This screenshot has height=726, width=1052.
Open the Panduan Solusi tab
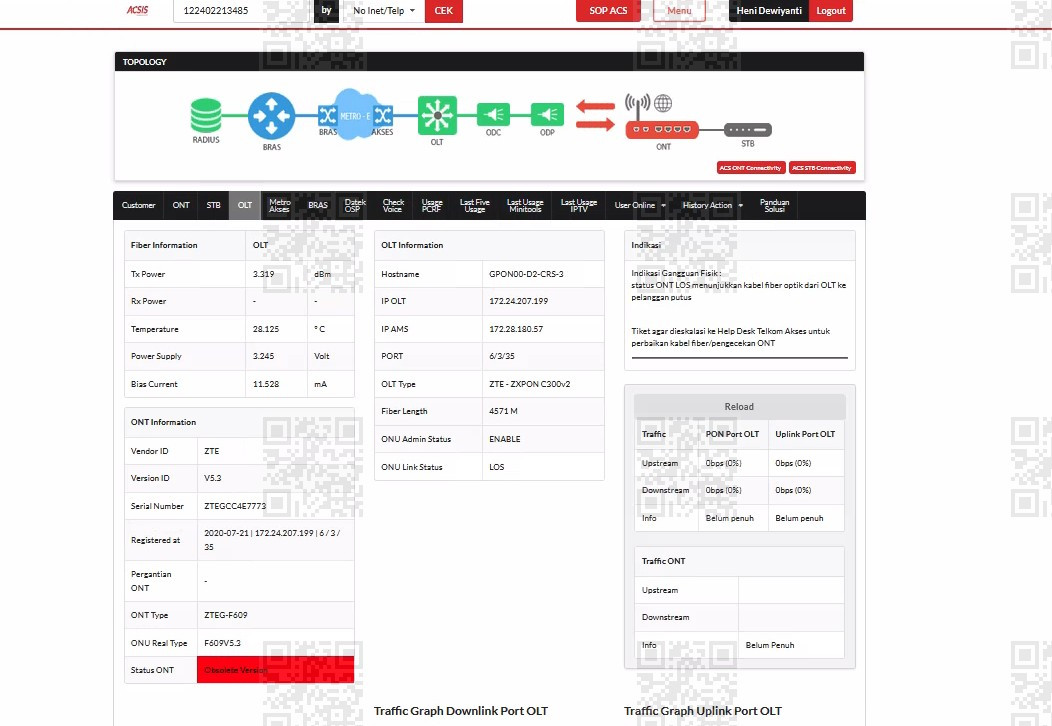(x=774, y=205)
